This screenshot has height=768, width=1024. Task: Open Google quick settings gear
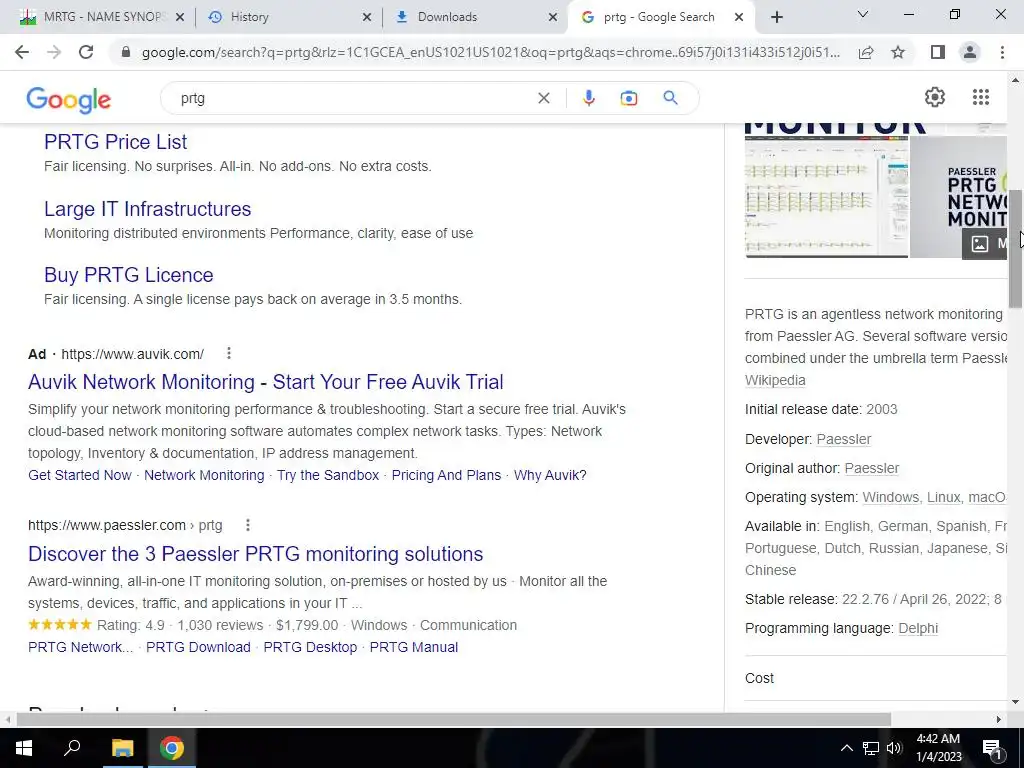[x=935, y=97]
